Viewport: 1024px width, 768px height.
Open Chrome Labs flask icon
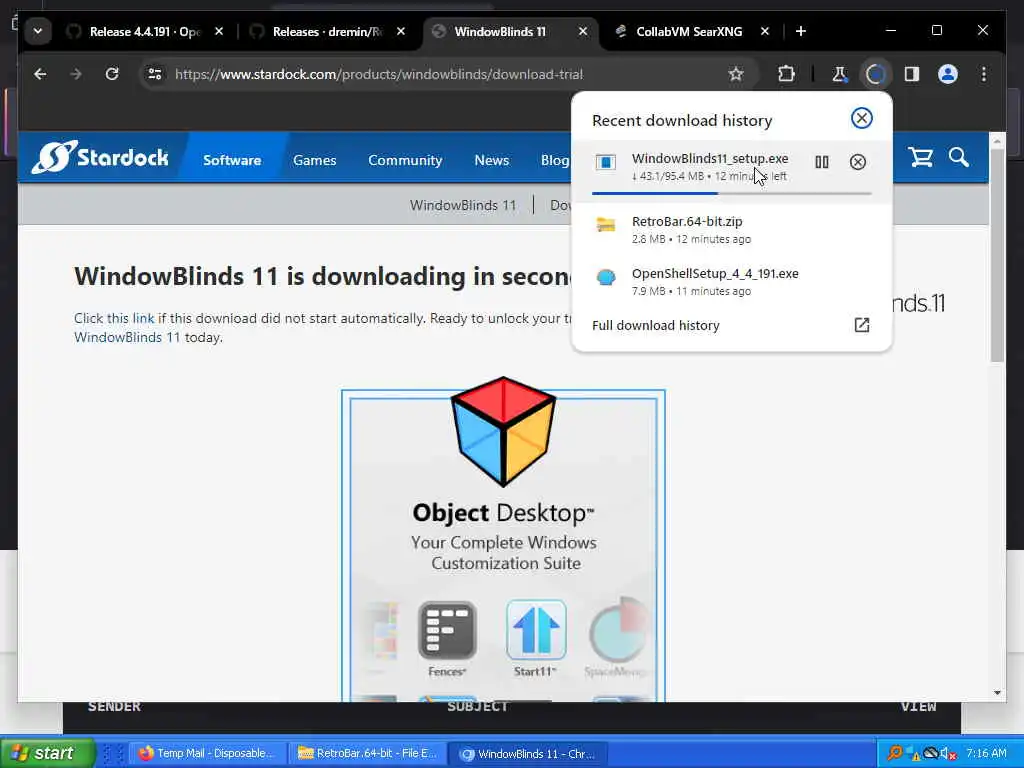coord(839,74)
